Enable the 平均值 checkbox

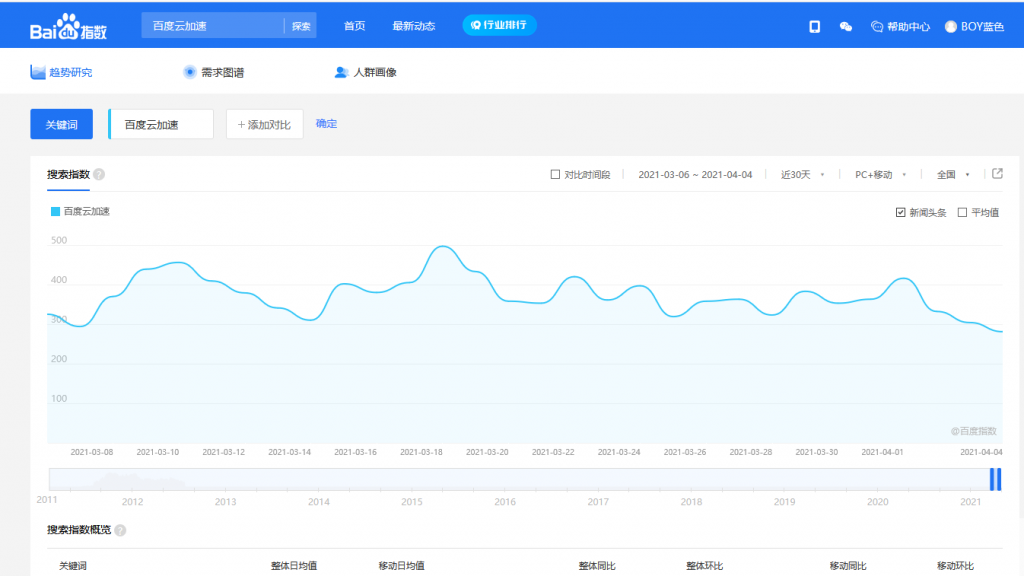962,212
